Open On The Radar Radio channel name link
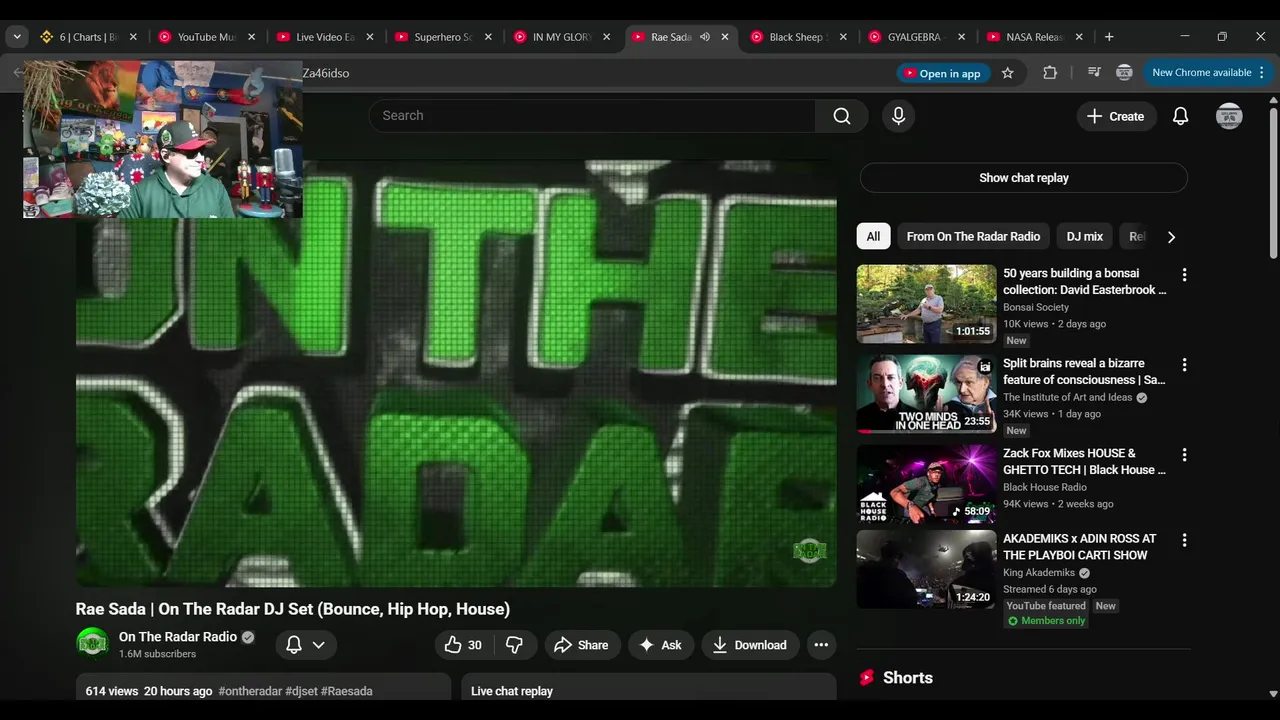 [178, 637]
